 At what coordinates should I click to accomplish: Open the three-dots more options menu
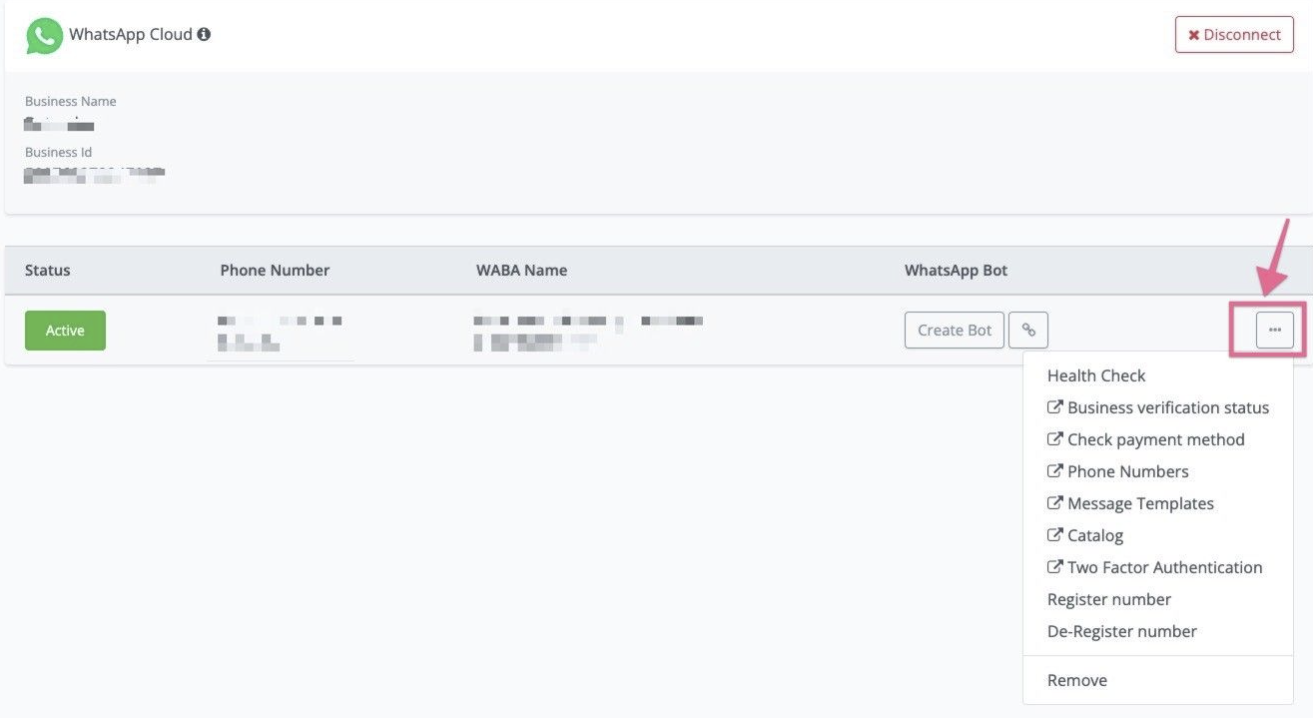[1274, 330]
